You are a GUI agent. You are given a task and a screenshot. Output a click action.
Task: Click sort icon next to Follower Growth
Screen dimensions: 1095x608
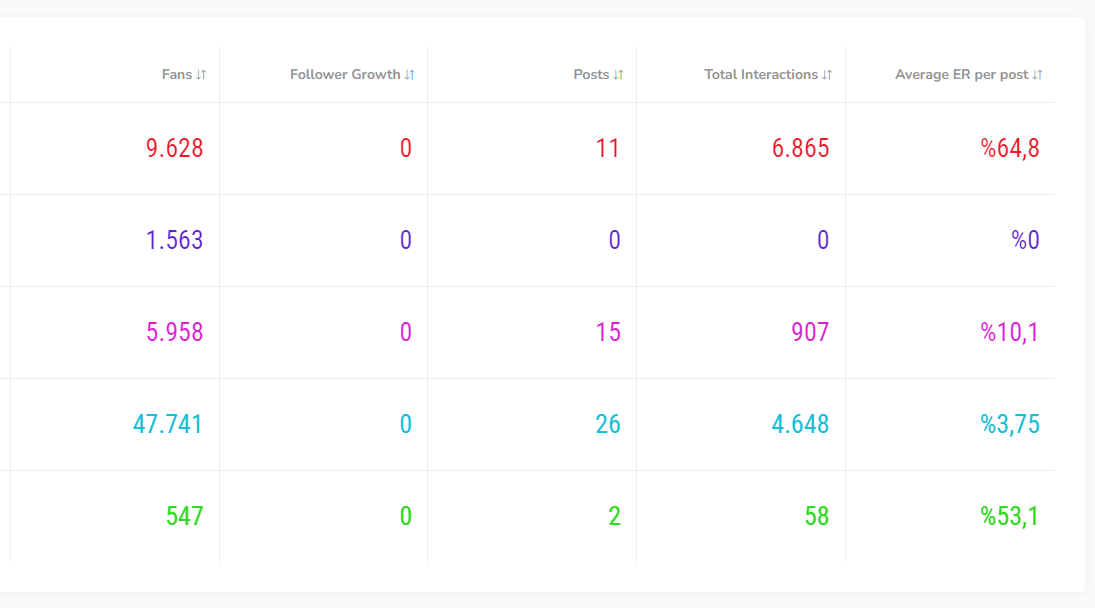coord(410,75)
